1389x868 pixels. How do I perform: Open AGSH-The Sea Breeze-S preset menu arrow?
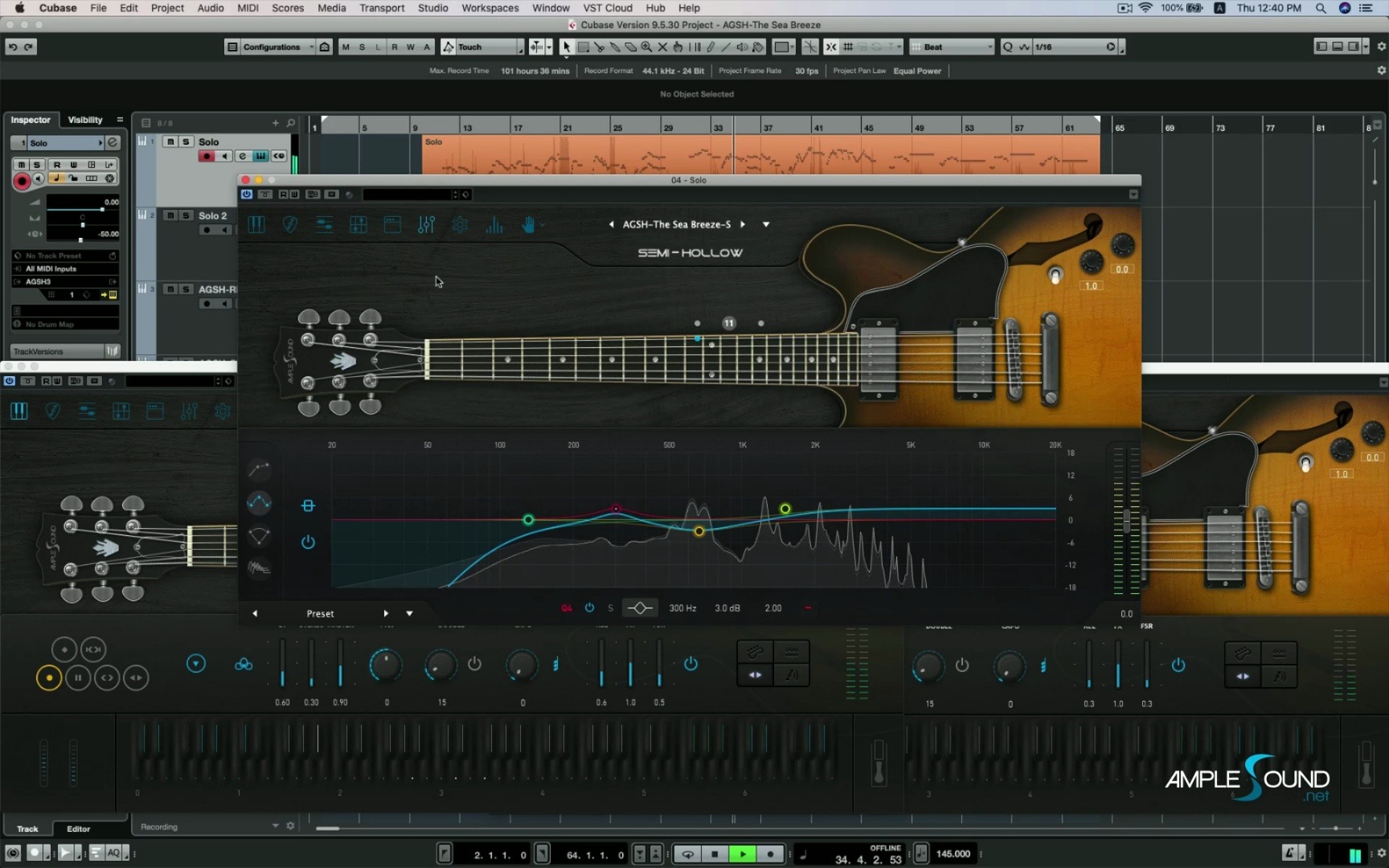766,224
